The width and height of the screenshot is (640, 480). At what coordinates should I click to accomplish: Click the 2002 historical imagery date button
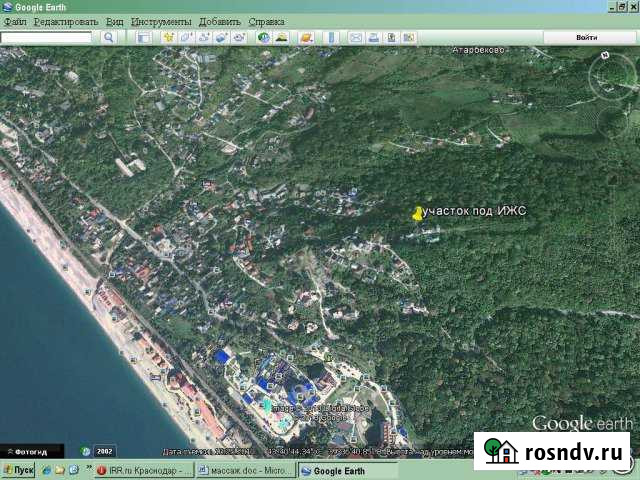(104, 451)
